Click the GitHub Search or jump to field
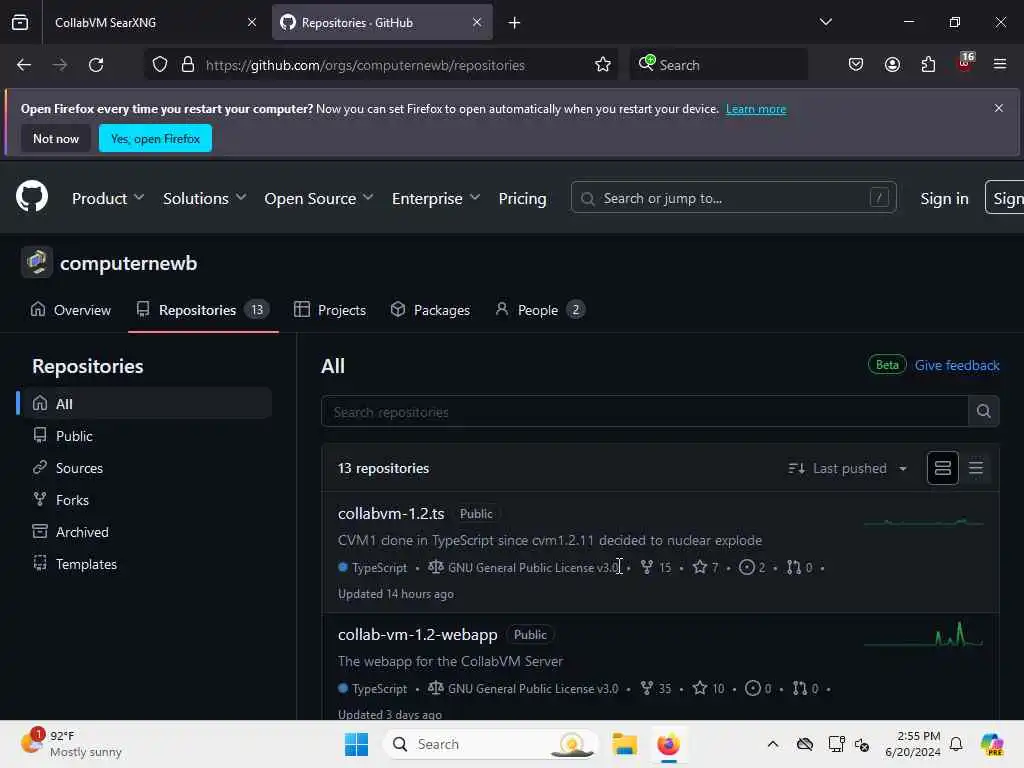 tap(733, 197)
